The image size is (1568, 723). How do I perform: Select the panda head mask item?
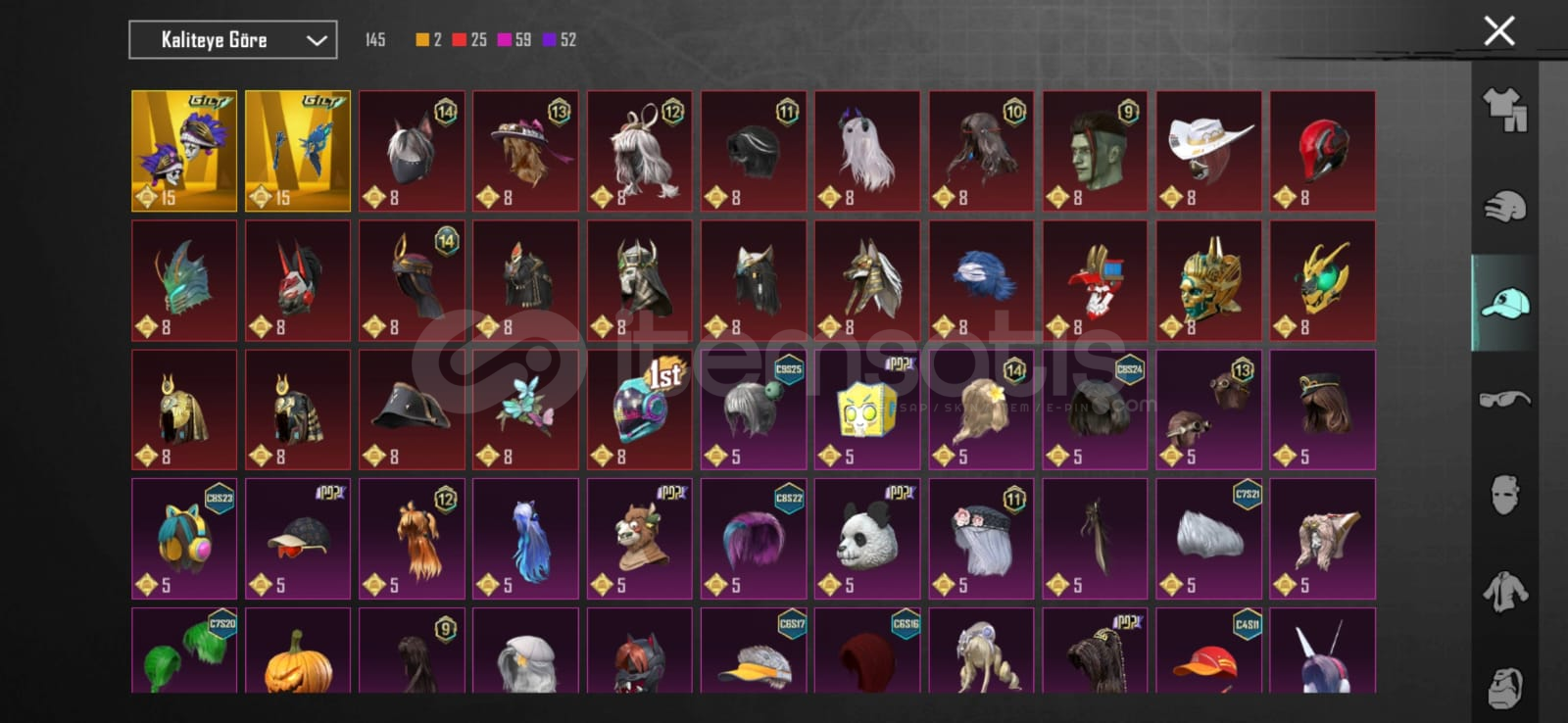pos(867,539)
